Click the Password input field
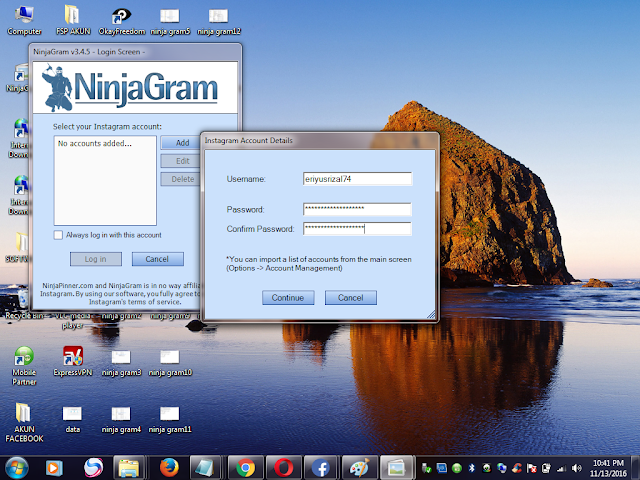 pos(357,209)
